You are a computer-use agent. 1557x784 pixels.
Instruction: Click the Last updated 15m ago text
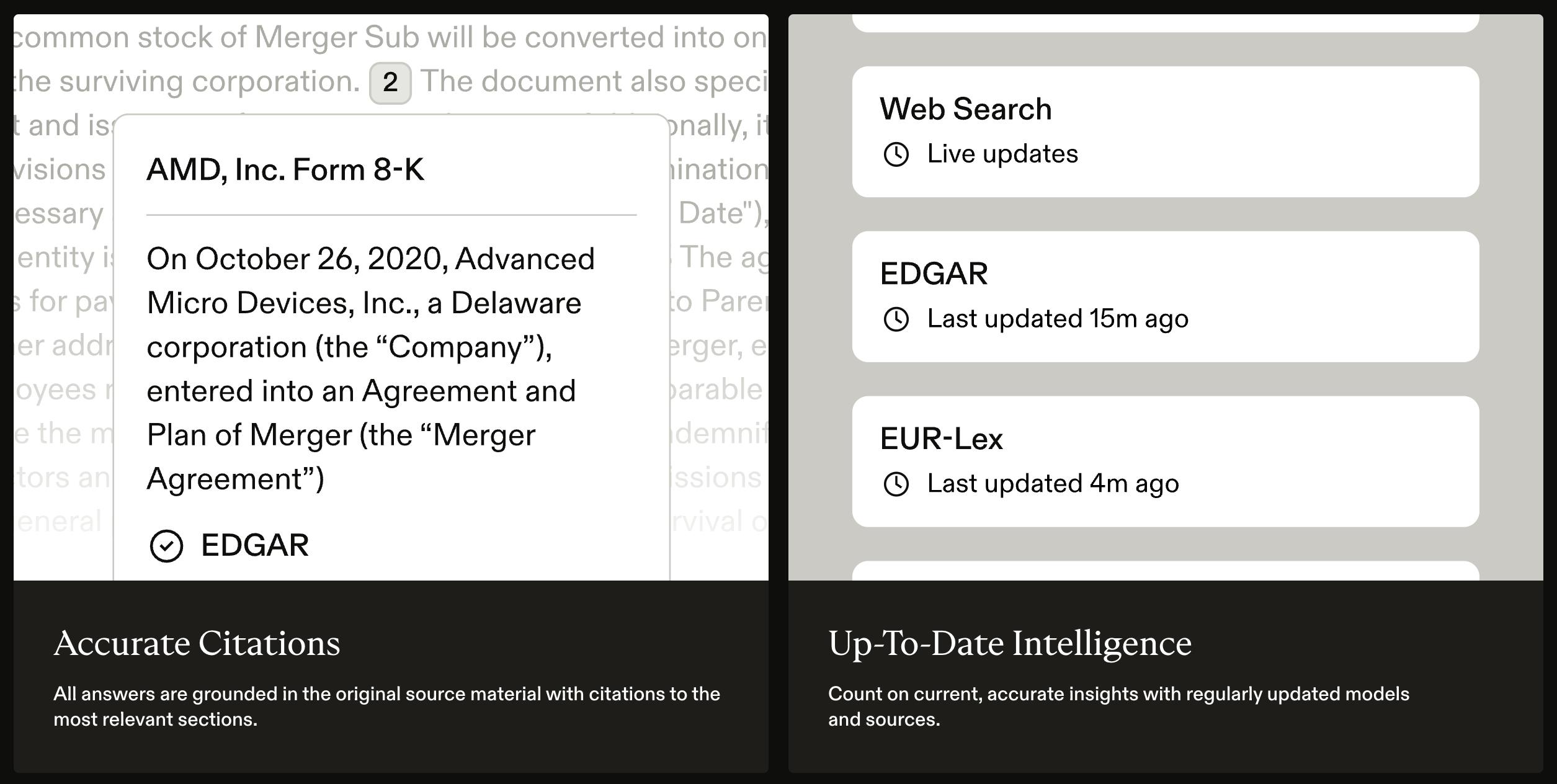[x=1058, y=319]
